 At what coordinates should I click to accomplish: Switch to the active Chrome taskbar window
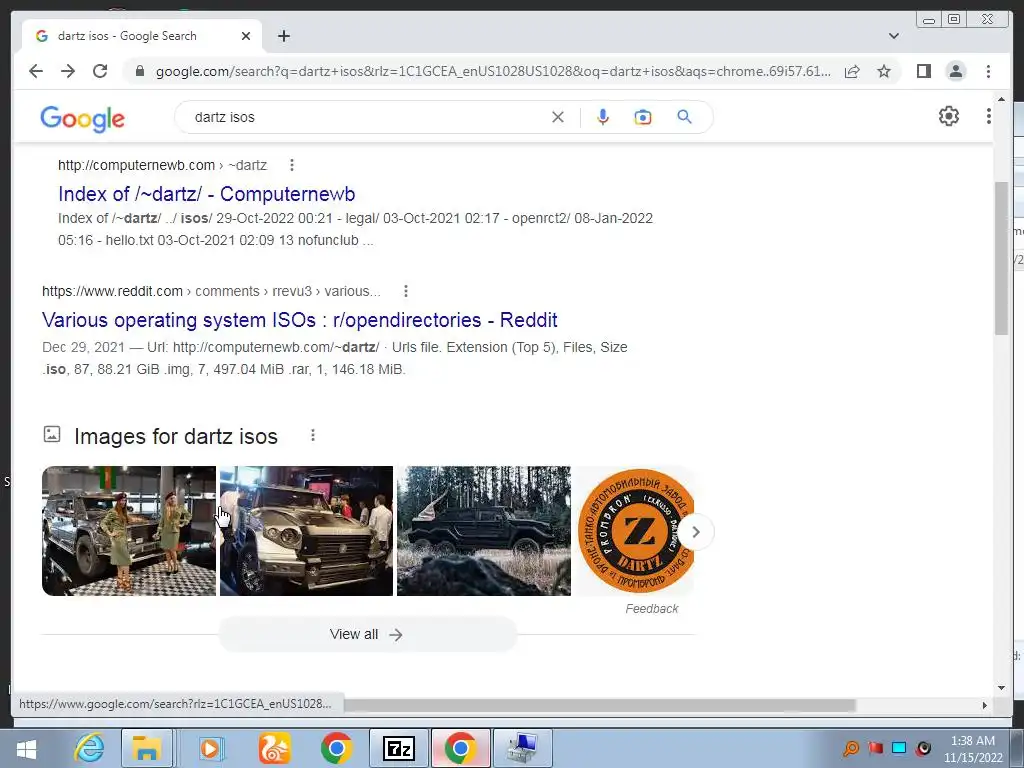point(460,748)
